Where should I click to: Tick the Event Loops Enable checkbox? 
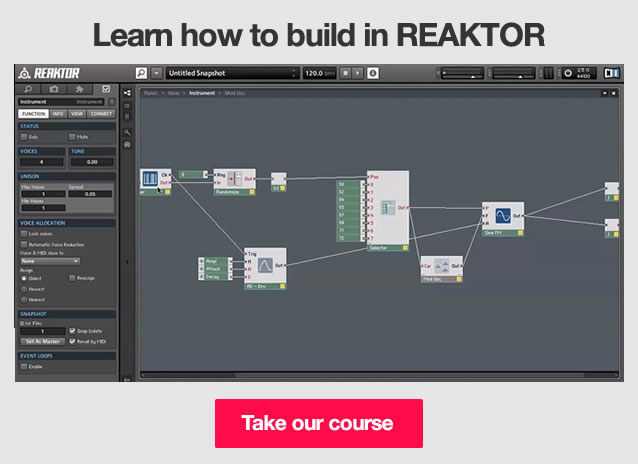coord(24,366)
